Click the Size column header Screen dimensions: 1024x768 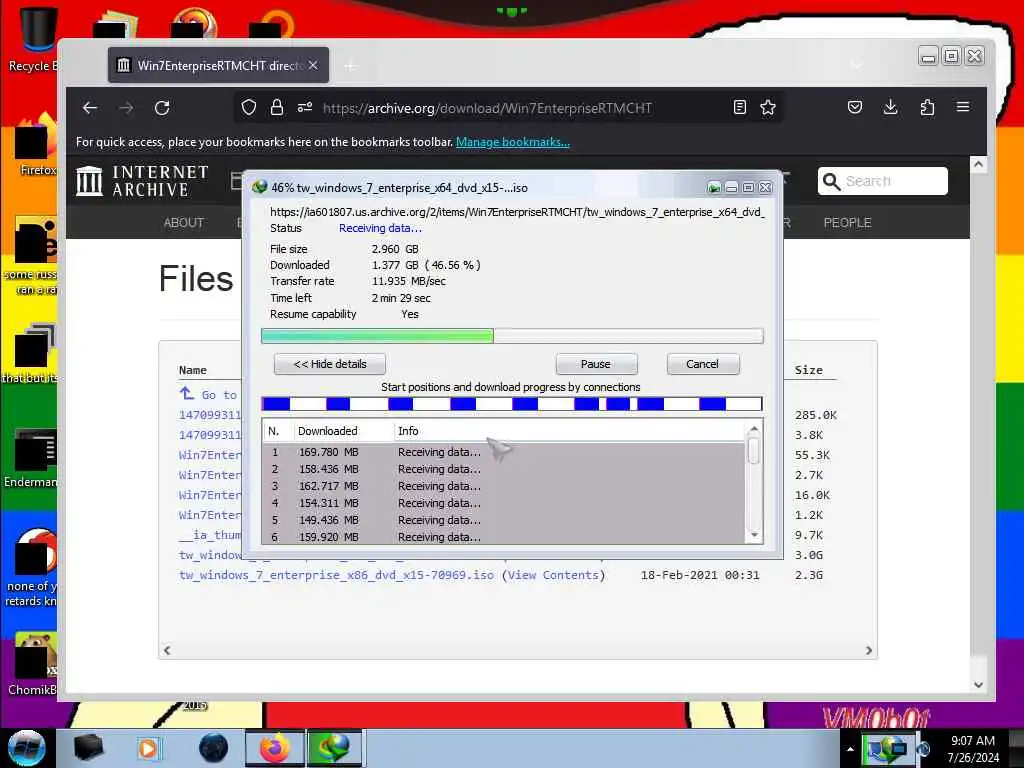tap(808, 370)
